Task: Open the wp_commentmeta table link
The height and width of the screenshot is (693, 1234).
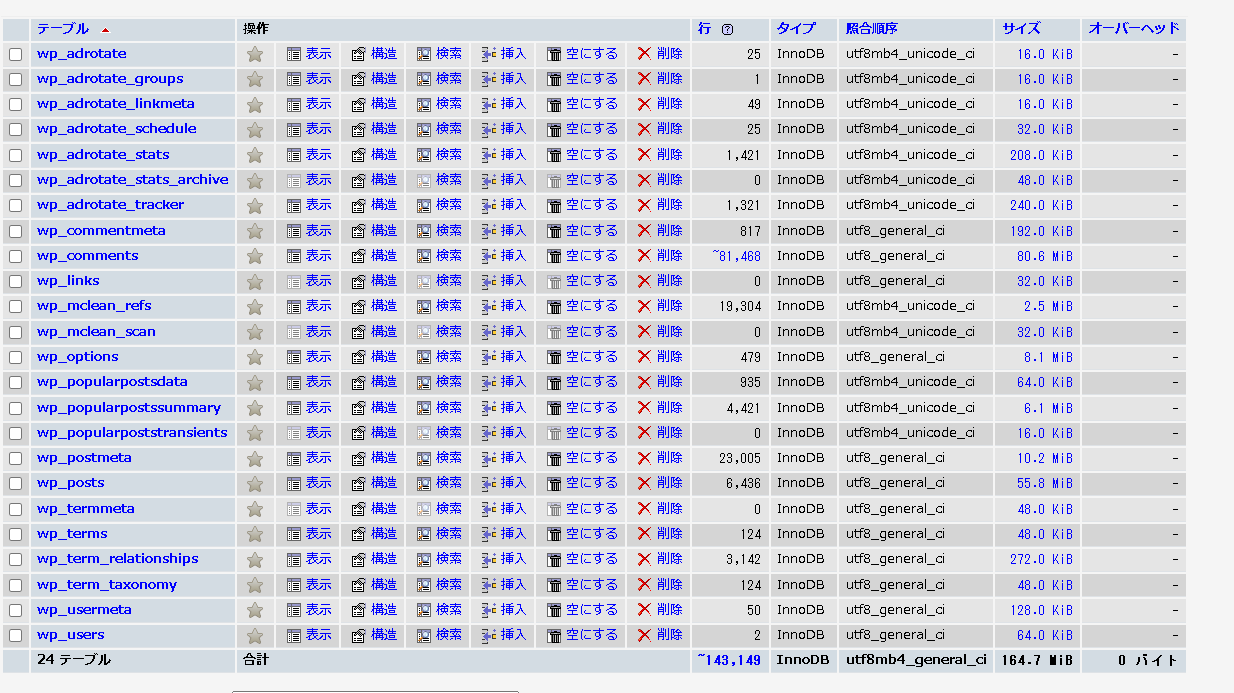Action: pyautogui.click(x=101, y=231)
